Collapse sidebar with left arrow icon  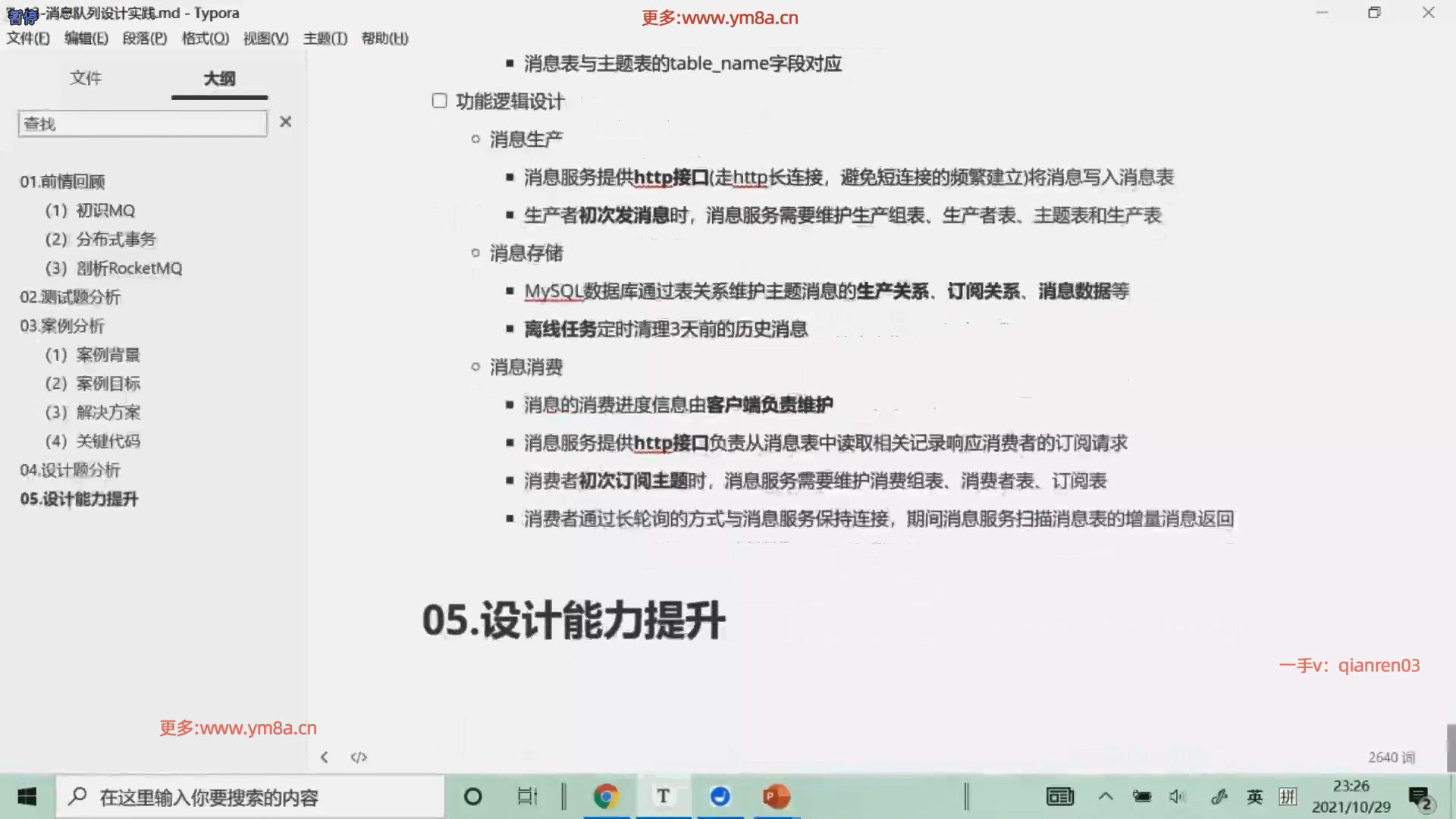(325, 757)
